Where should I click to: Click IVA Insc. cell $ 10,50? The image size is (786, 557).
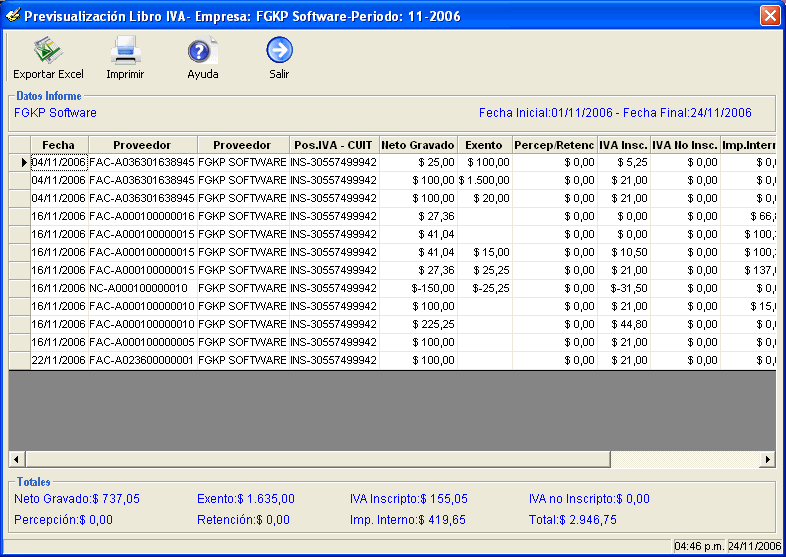click(624, 252)
